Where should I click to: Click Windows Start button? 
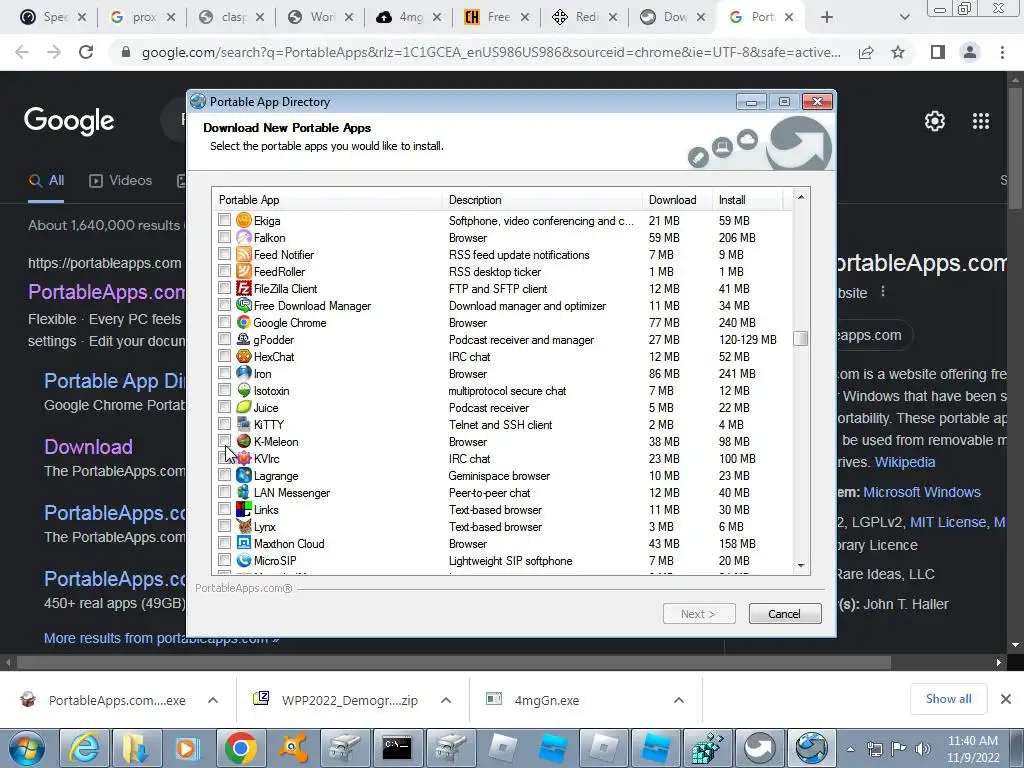pyautogui.click(x=27, y=748)
